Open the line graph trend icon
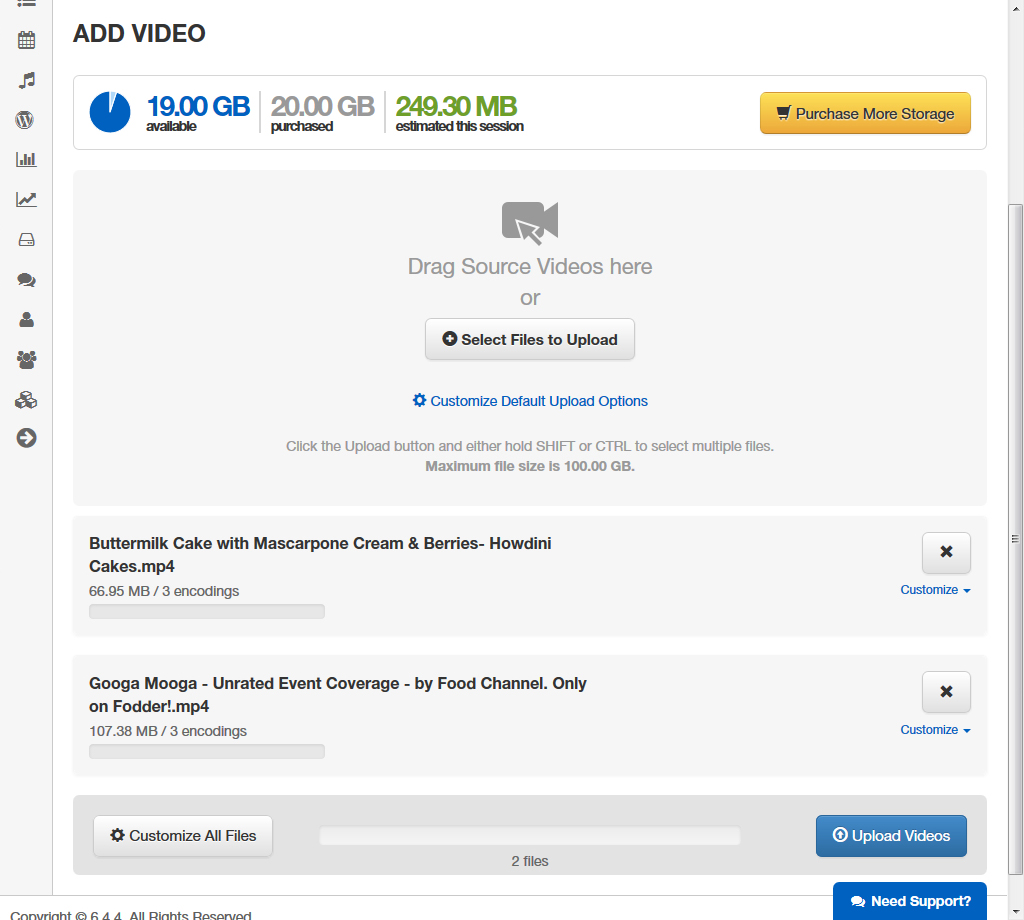This screenshot has height=920, width=1024. pos(26,199)
